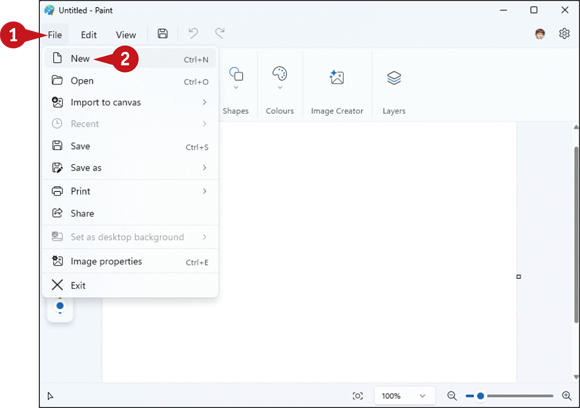Click the Image Creator label

(x=337, y=111)
